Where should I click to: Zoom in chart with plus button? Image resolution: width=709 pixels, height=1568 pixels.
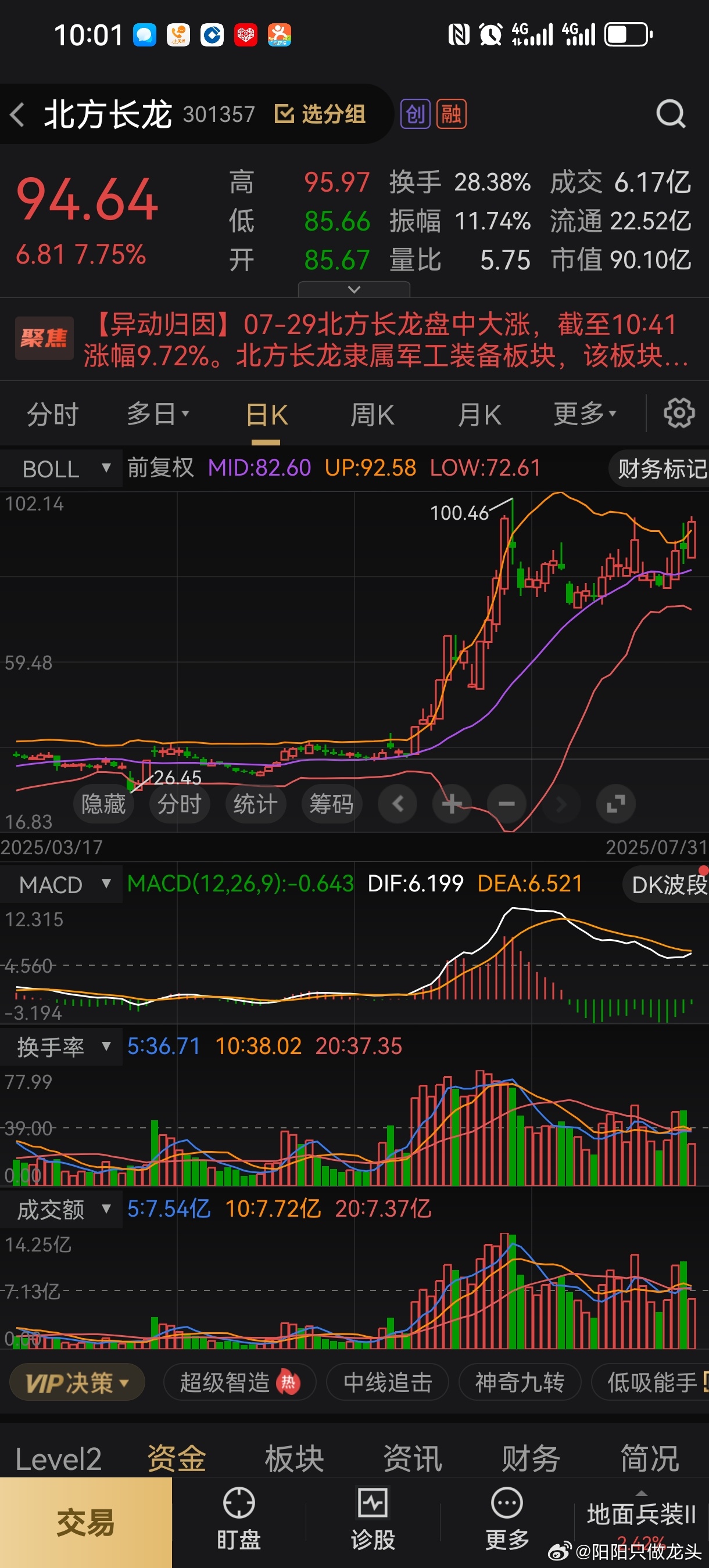coord(452,804)
